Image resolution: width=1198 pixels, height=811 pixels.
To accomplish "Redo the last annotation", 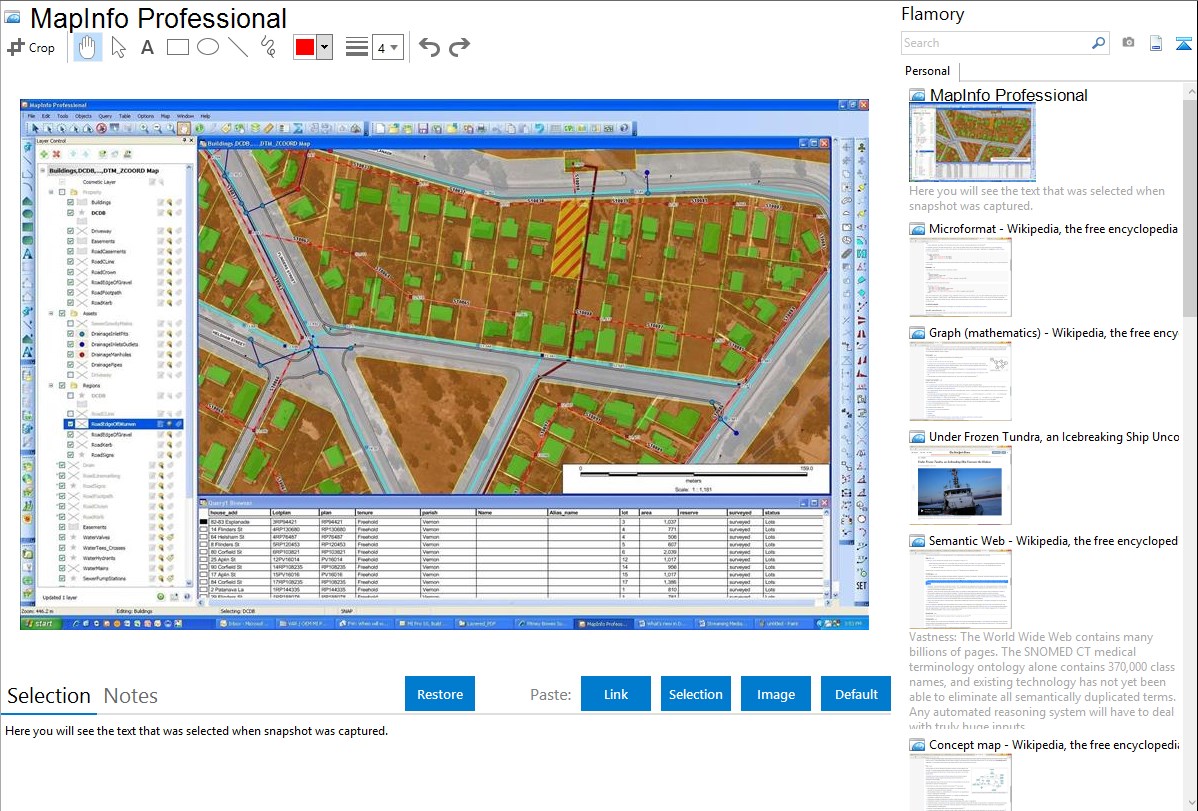I will coord(459,47).
